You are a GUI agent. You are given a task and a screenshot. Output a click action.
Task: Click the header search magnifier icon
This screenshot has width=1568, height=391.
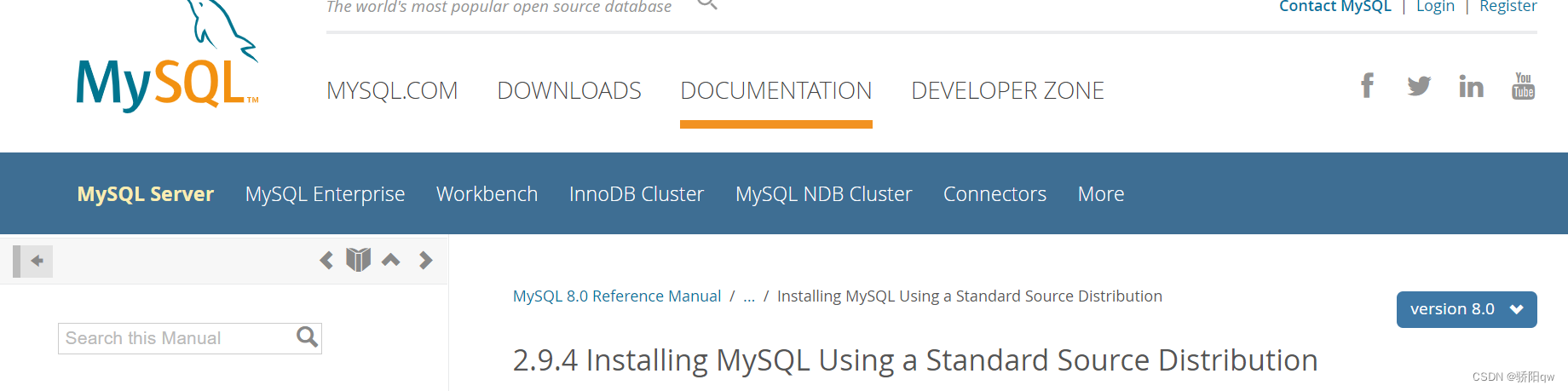coord(706,4)
